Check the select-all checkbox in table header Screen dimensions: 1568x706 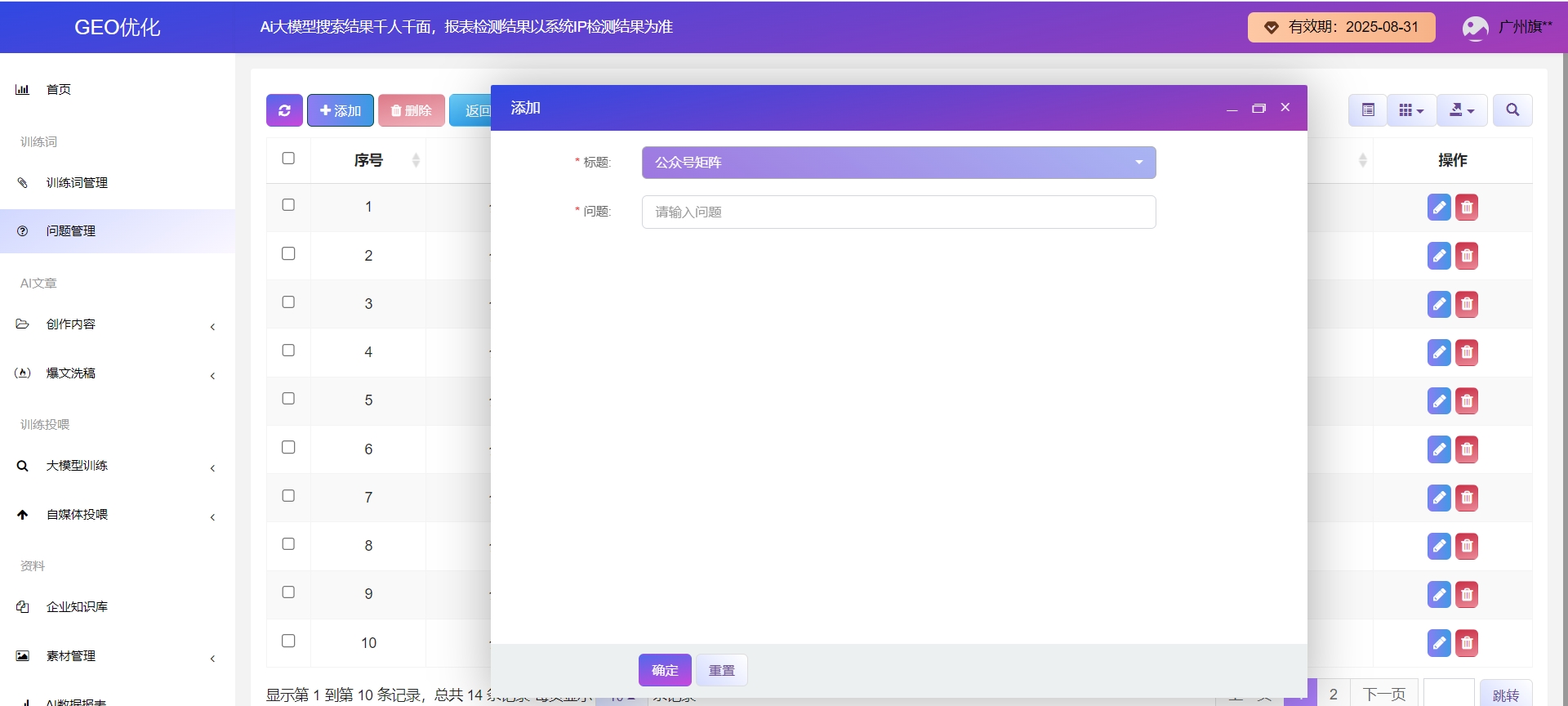288,159
